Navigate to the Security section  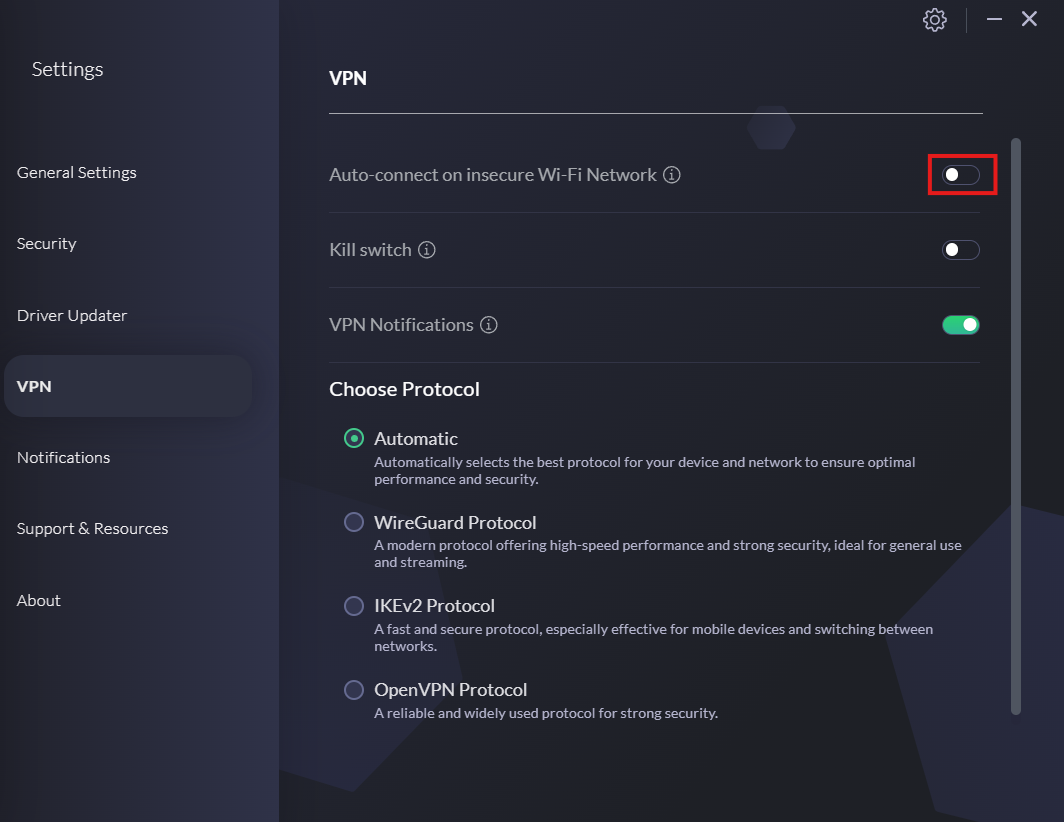[46, 243]
